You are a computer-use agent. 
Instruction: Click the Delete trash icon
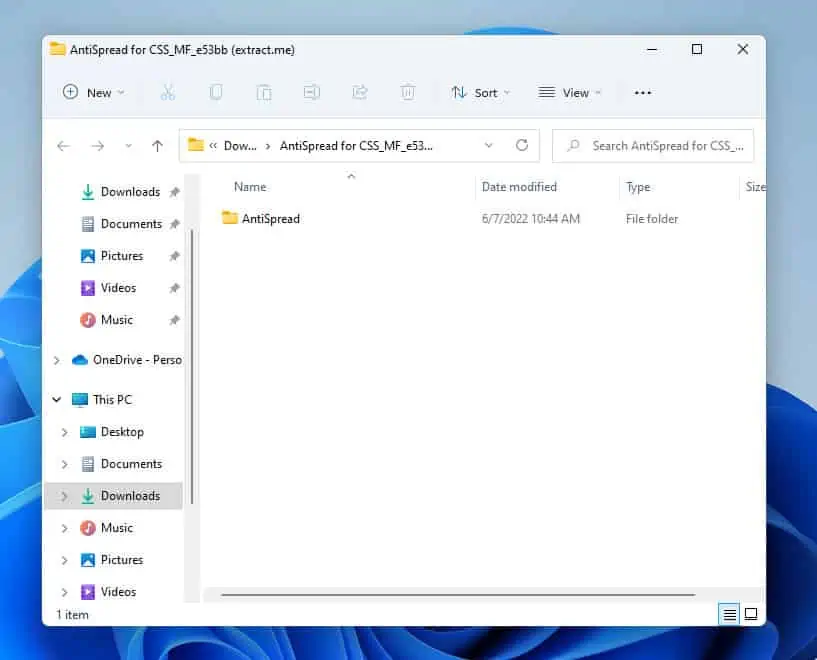tap(407, 93)
